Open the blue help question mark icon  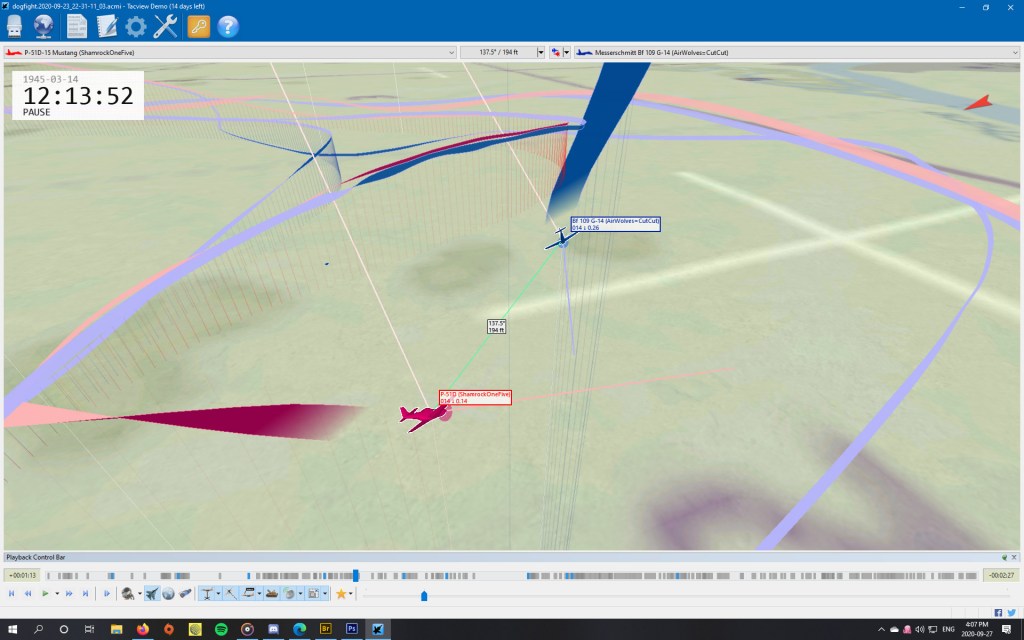228,27
